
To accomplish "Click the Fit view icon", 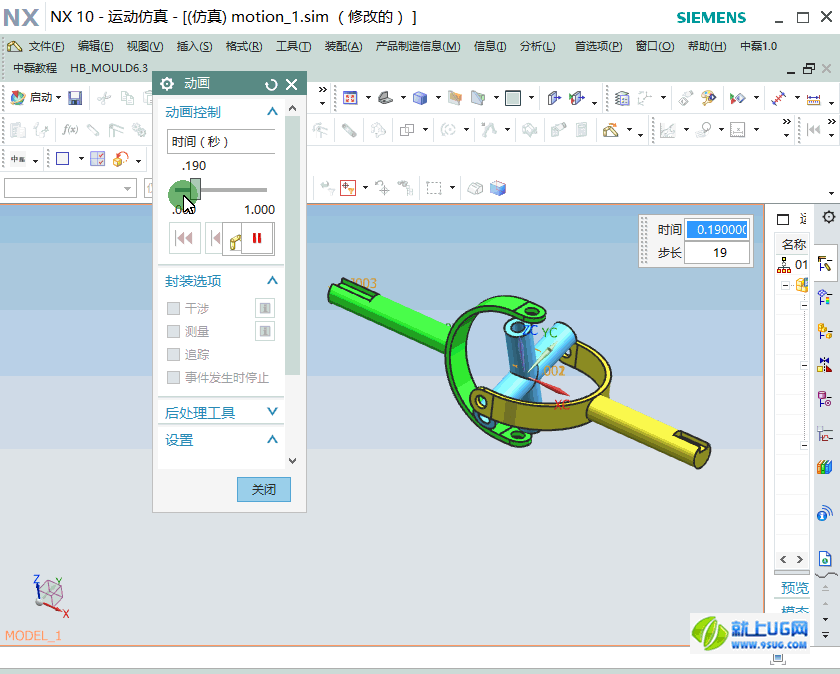I will (350, 98).
